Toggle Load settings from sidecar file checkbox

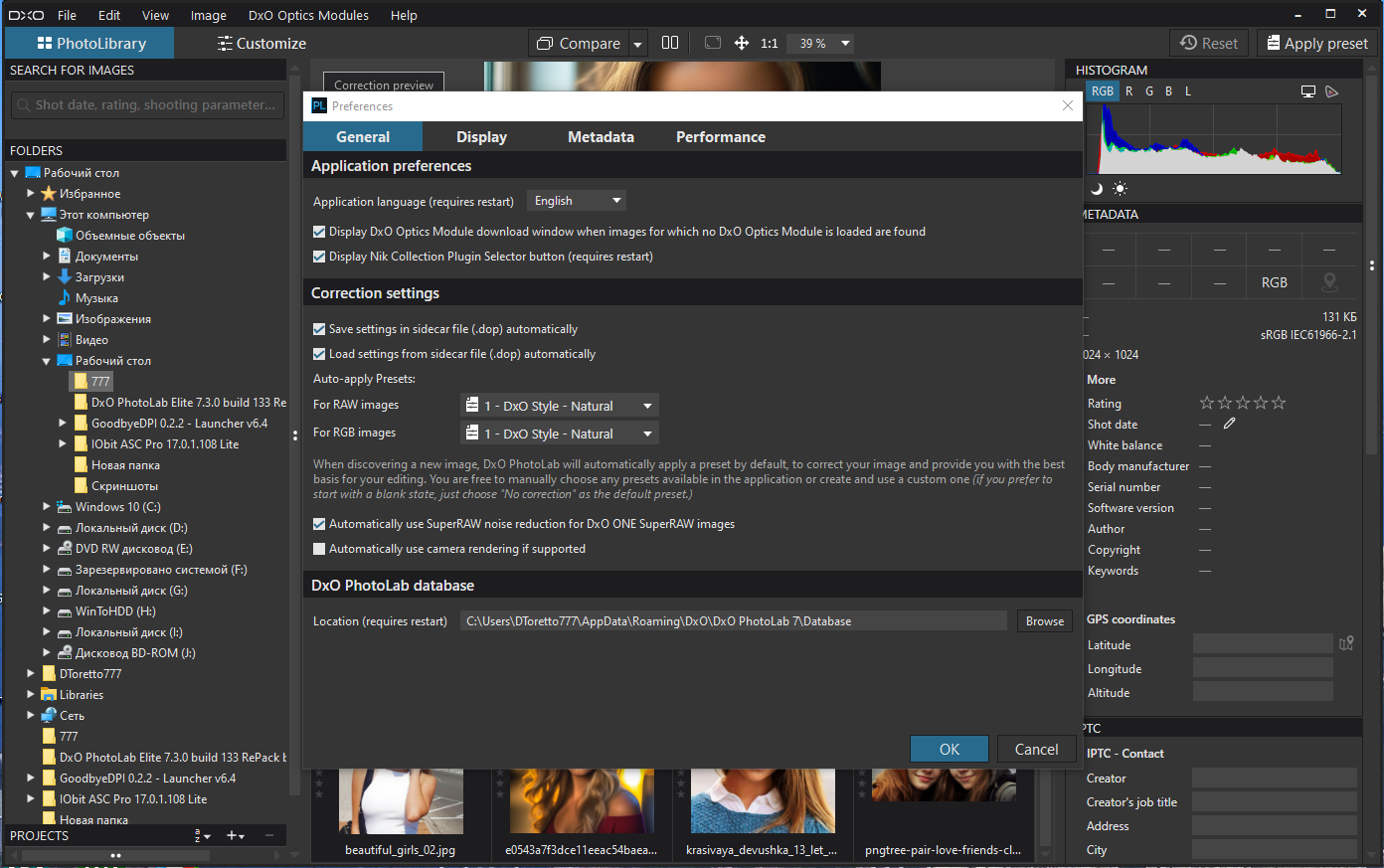319,354
